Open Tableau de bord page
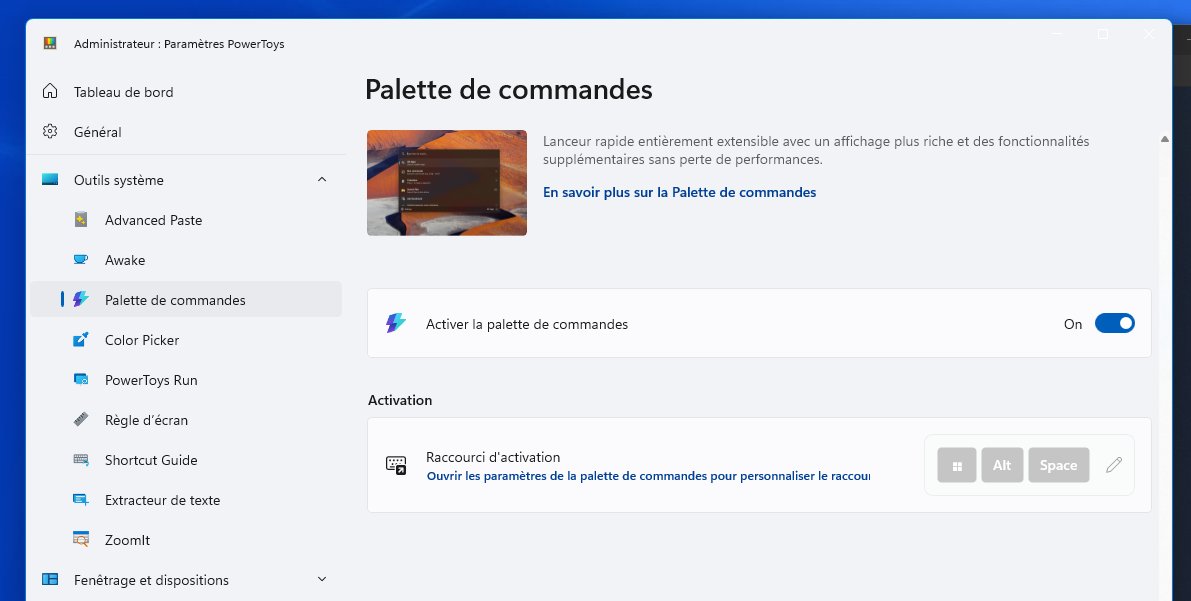Screen dimensions: 1191x601 click(x=185, y=92)
